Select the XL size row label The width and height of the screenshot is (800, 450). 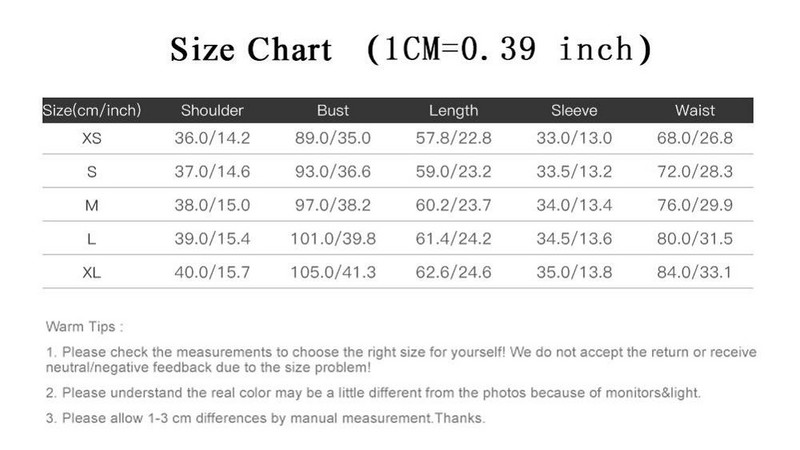coord(92,272)
